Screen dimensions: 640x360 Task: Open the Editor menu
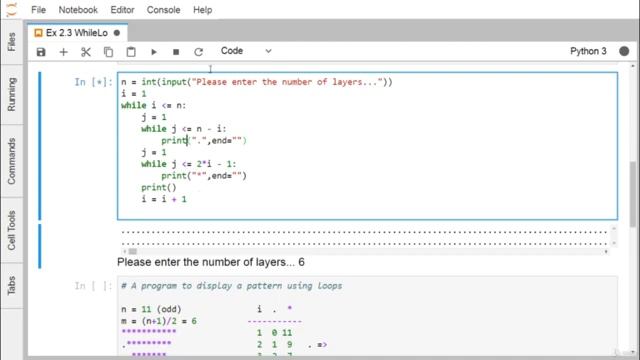[x=122, y=10]
